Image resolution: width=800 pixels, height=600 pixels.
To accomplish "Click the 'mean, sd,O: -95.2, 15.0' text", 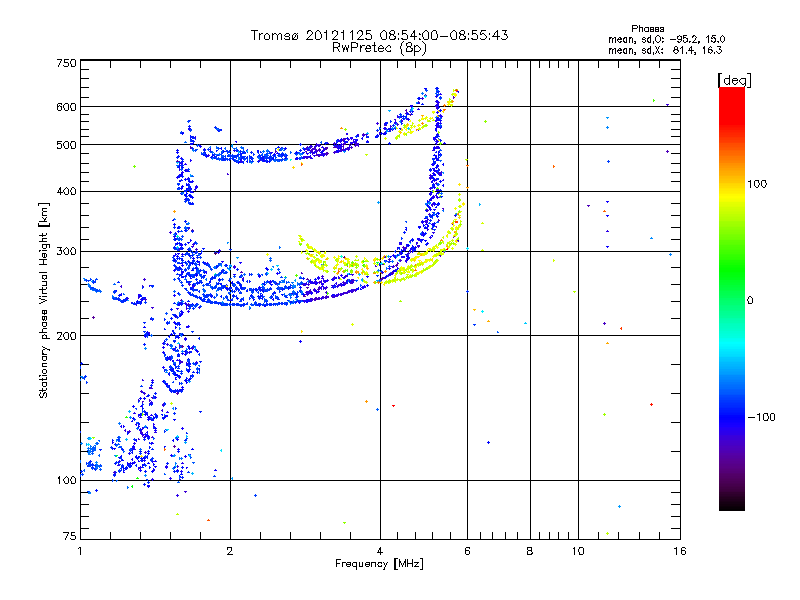I will tap(666, 39).
